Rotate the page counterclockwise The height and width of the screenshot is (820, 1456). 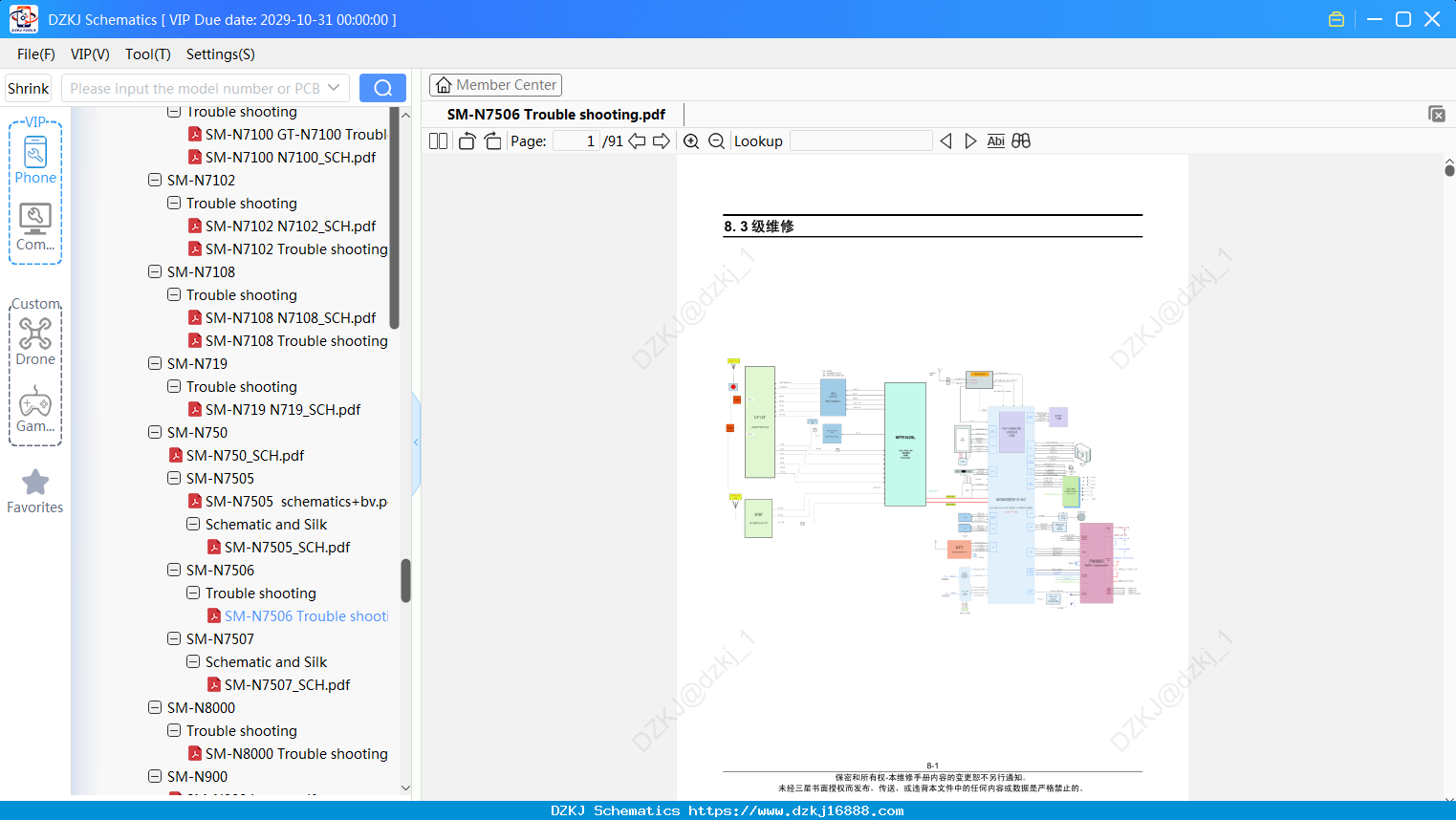click(467, 141)
